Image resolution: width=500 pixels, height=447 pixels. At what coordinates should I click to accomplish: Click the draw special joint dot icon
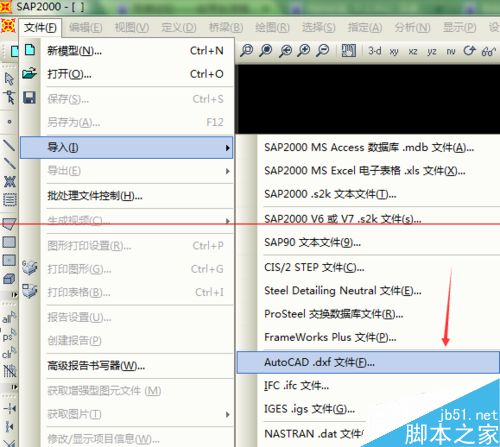(x=9, y=122)
